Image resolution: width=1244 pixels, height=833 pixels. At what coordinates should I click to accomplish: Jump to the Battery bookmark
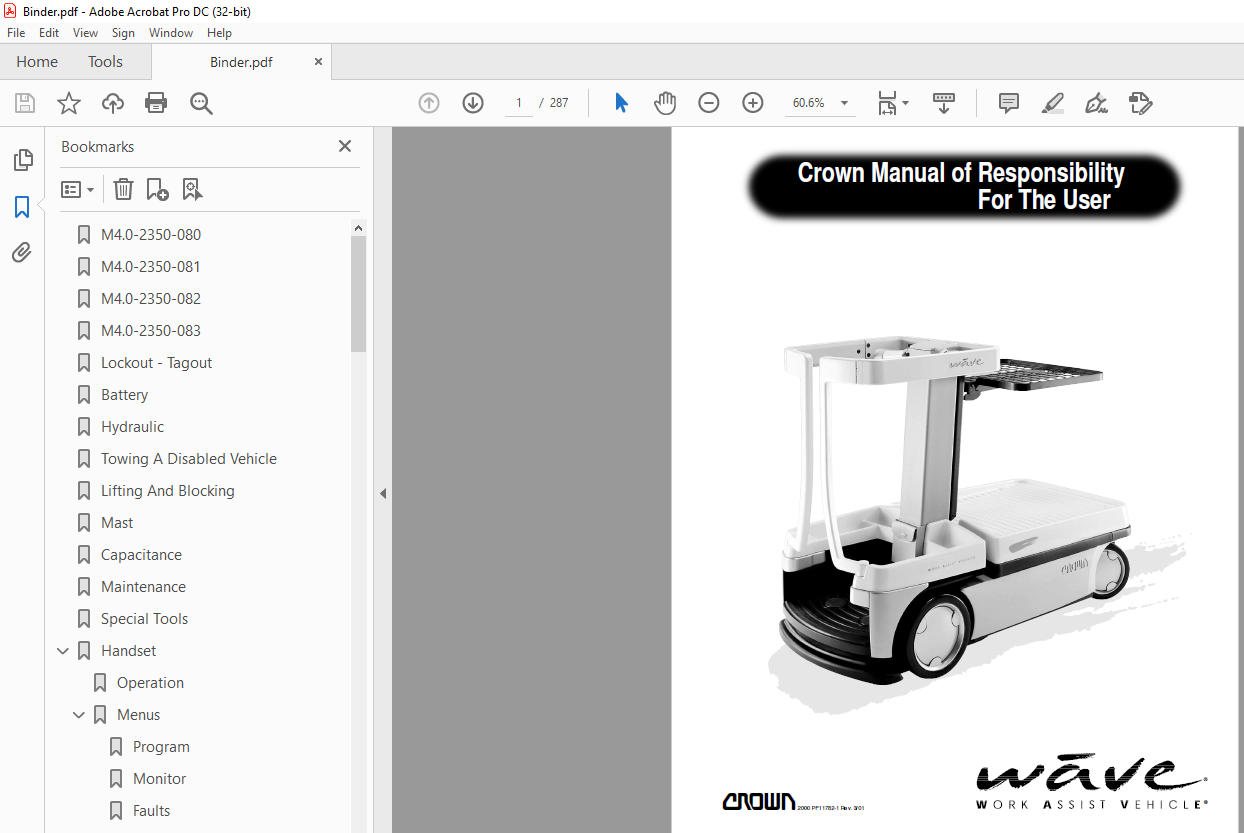coord(125,395)
